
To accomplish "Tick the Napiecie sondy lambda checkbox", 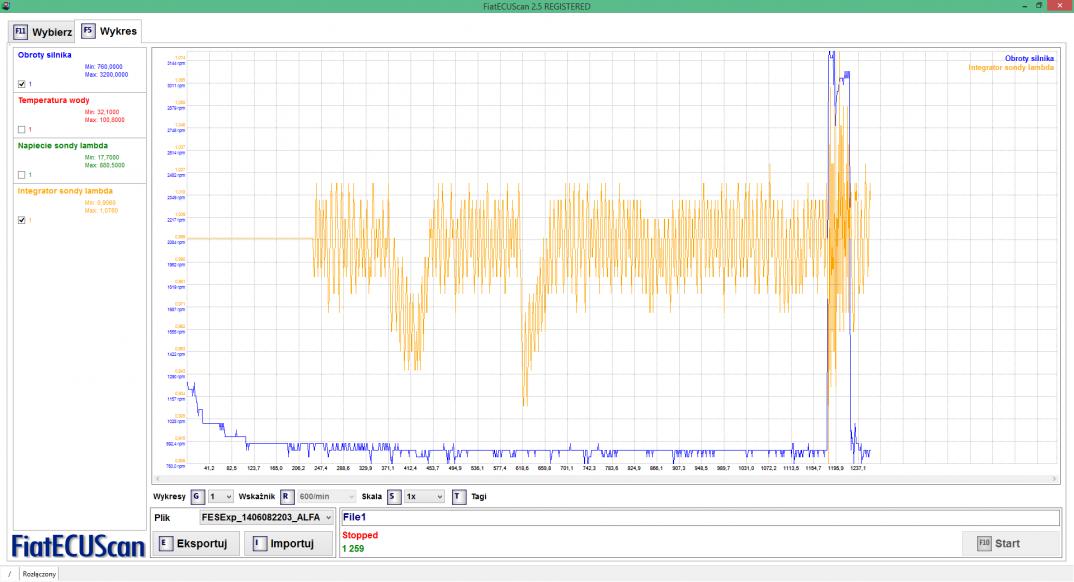I will tap(22, 175).
